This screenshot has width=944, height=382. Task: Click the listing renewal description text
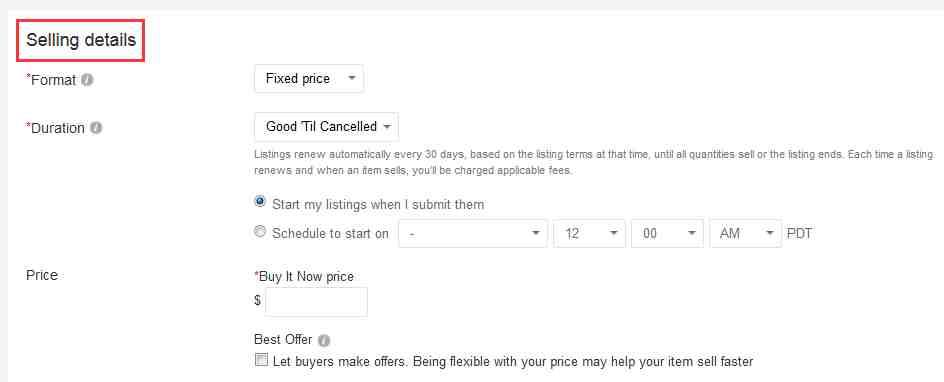pos(594,162)
